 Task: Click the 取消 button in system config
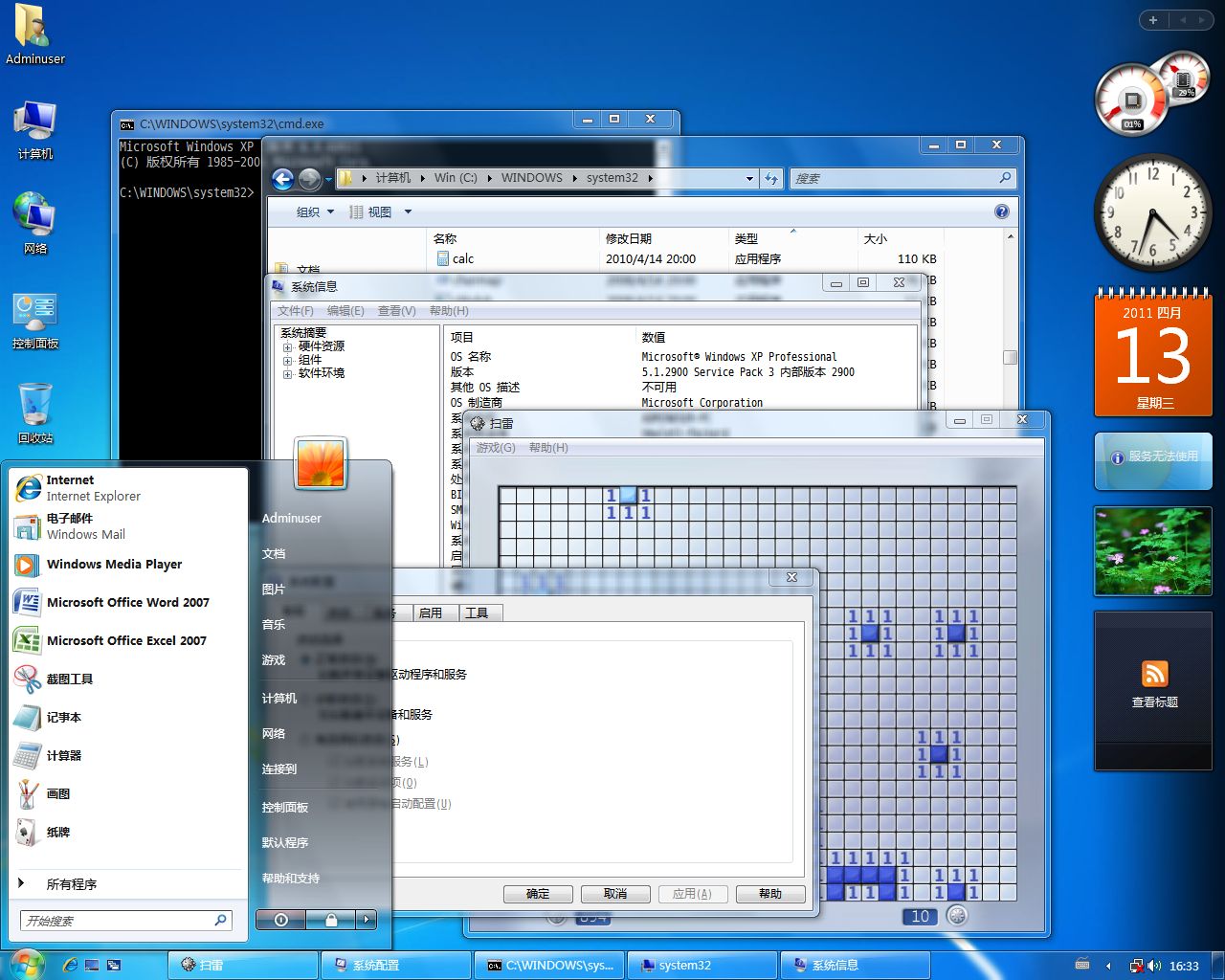click(x=615, y=894)
